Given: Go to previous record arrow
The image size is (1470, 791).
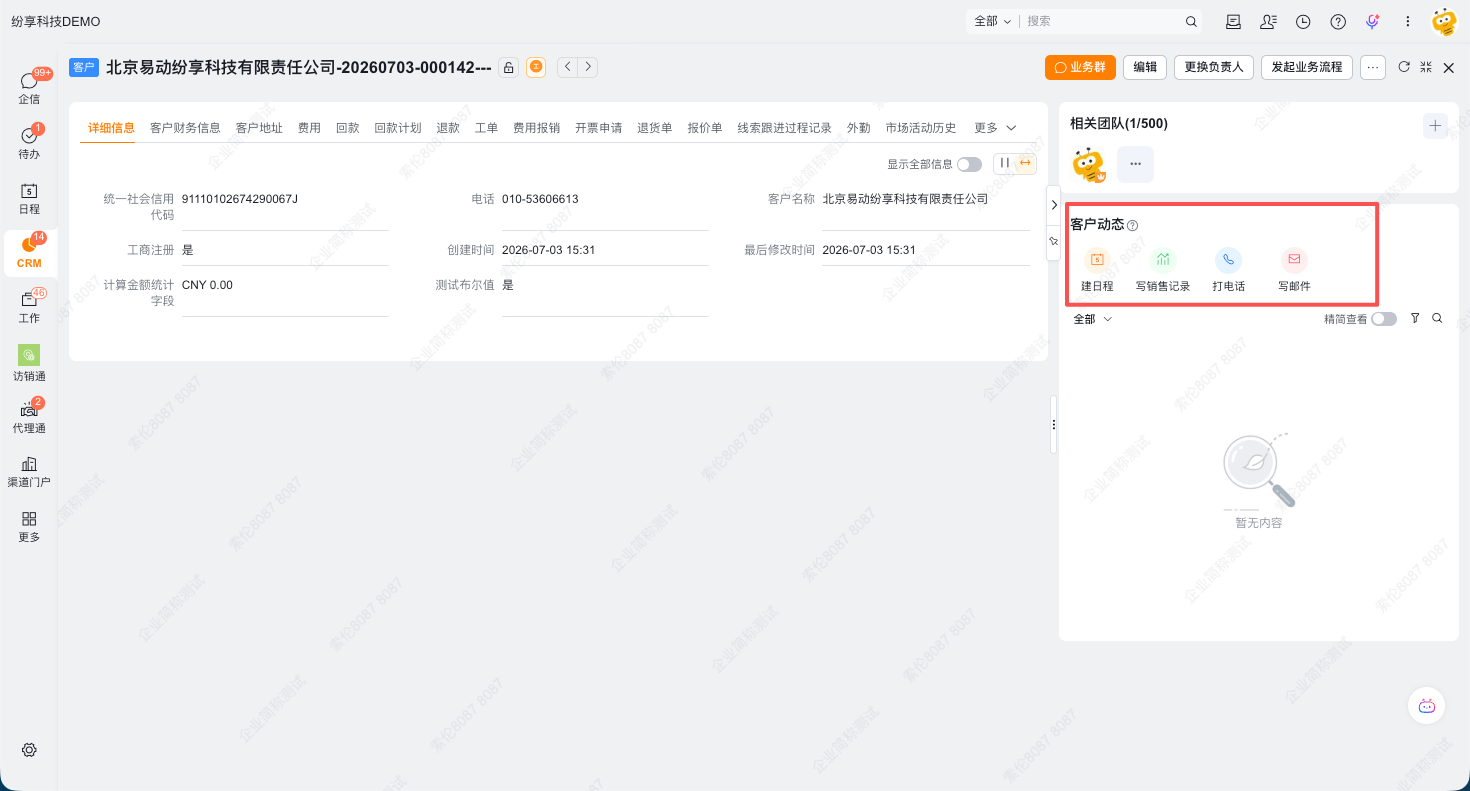Looking at the screenshot, I should point(567,67).
